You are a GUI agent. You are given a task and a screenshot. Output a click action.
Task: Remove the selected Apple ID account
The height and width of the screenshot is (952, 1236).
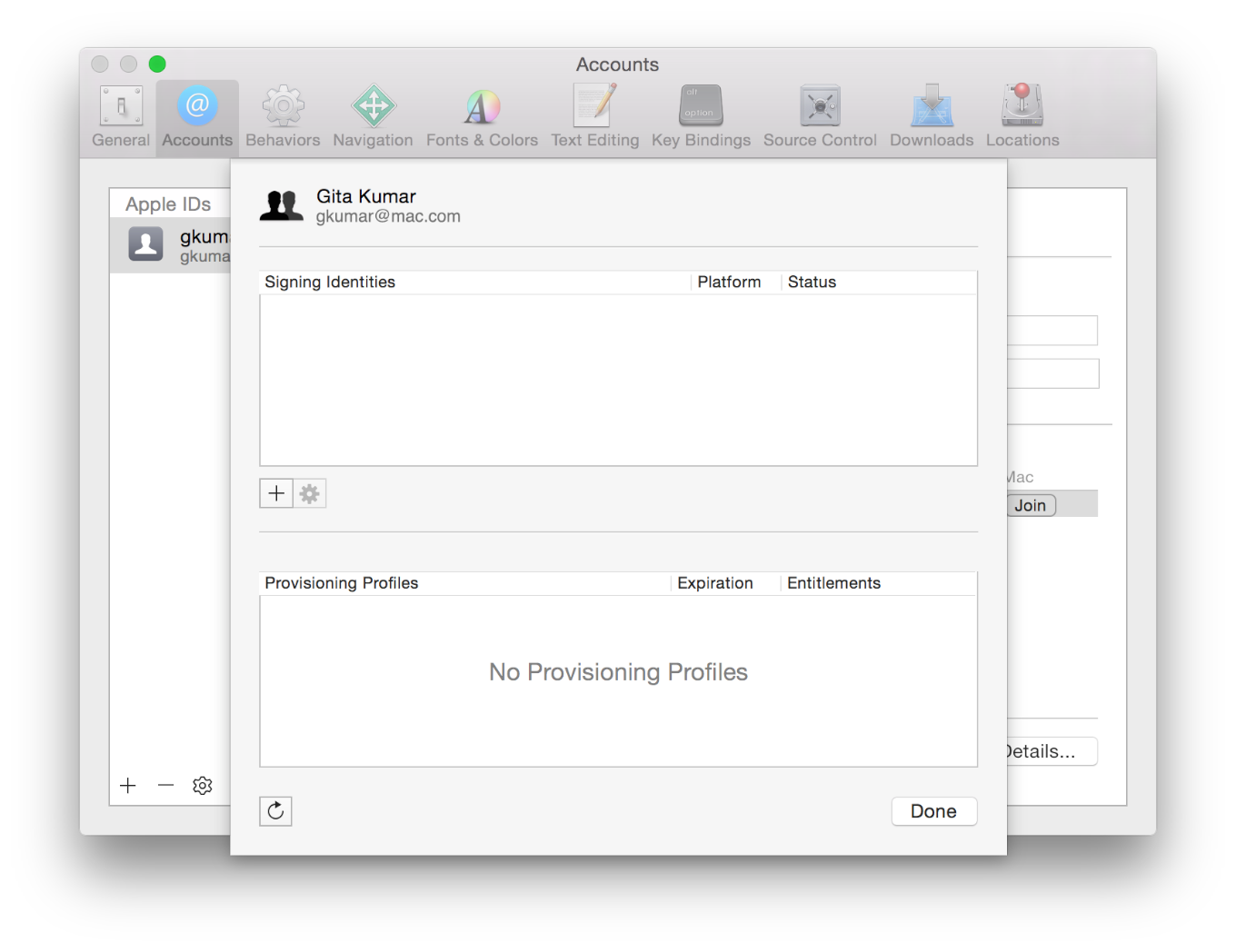coord(165,786)
